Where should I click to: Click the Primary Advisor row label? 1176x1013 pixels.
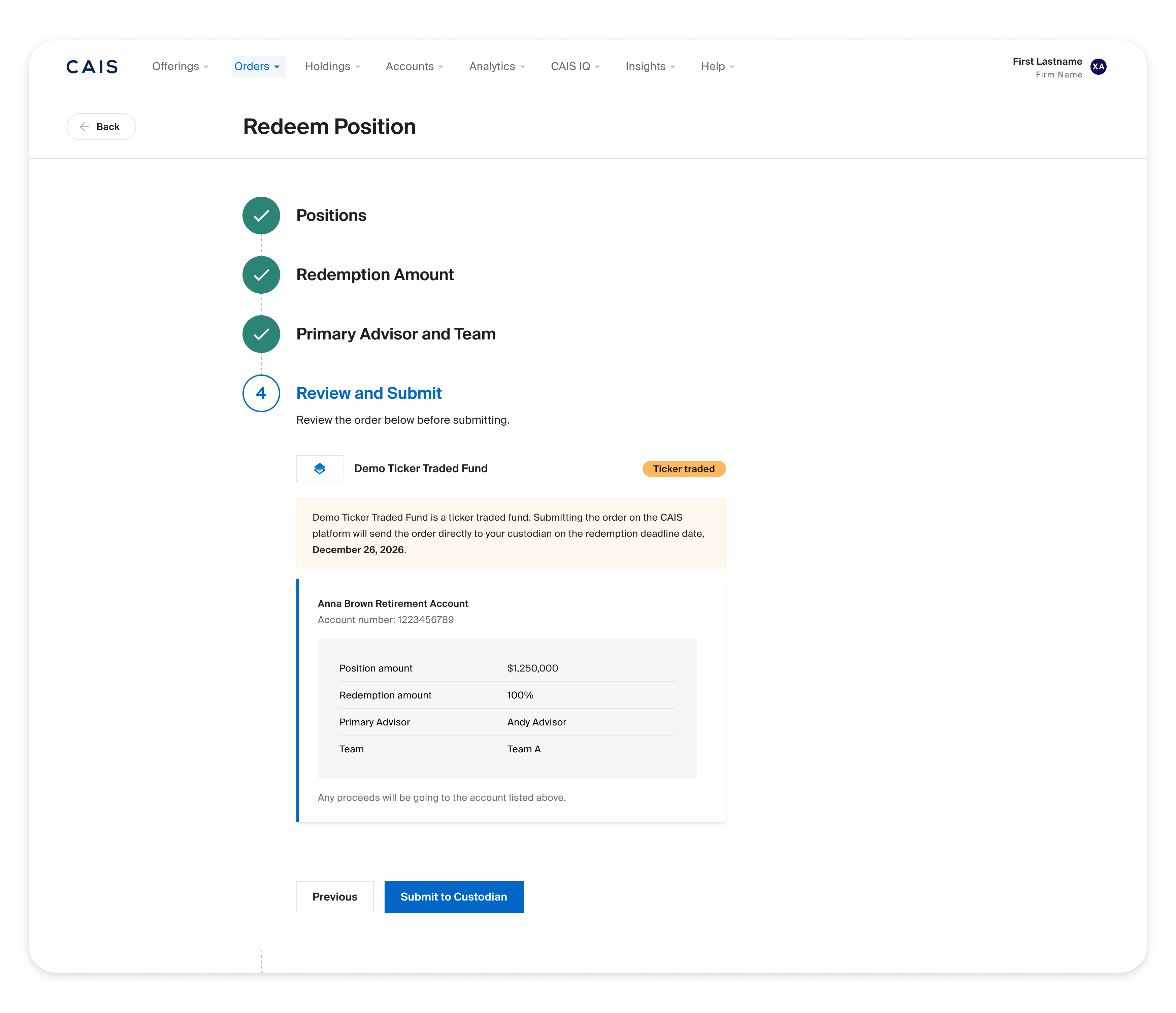click(374, 722)
